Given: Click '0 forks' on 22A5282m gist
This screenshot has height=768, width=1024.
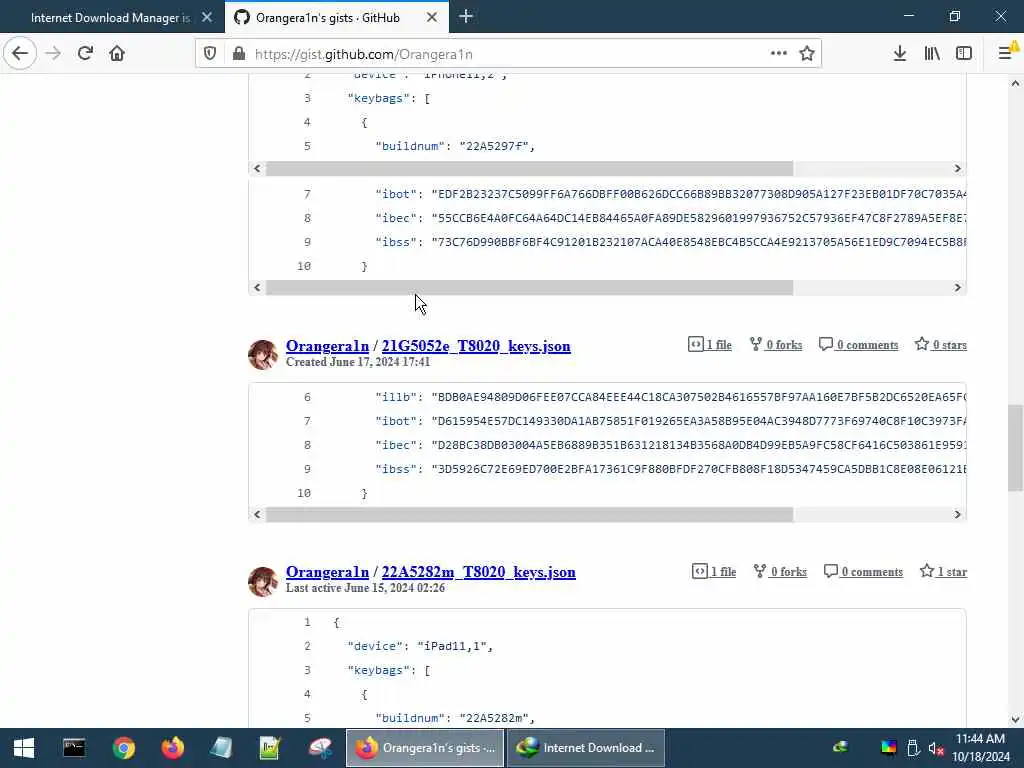Looking at the screenshot, I should (x=780, y=571).
